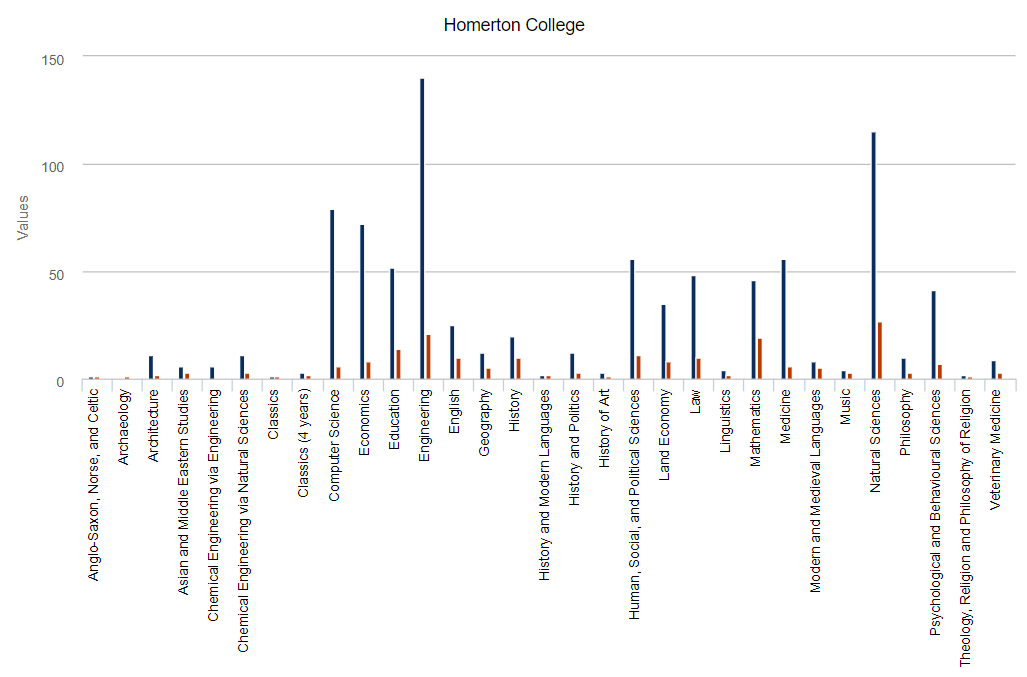1027x677 pixels.
Task: Click the orange Natural Sciences bar
Action: (880, 350)
